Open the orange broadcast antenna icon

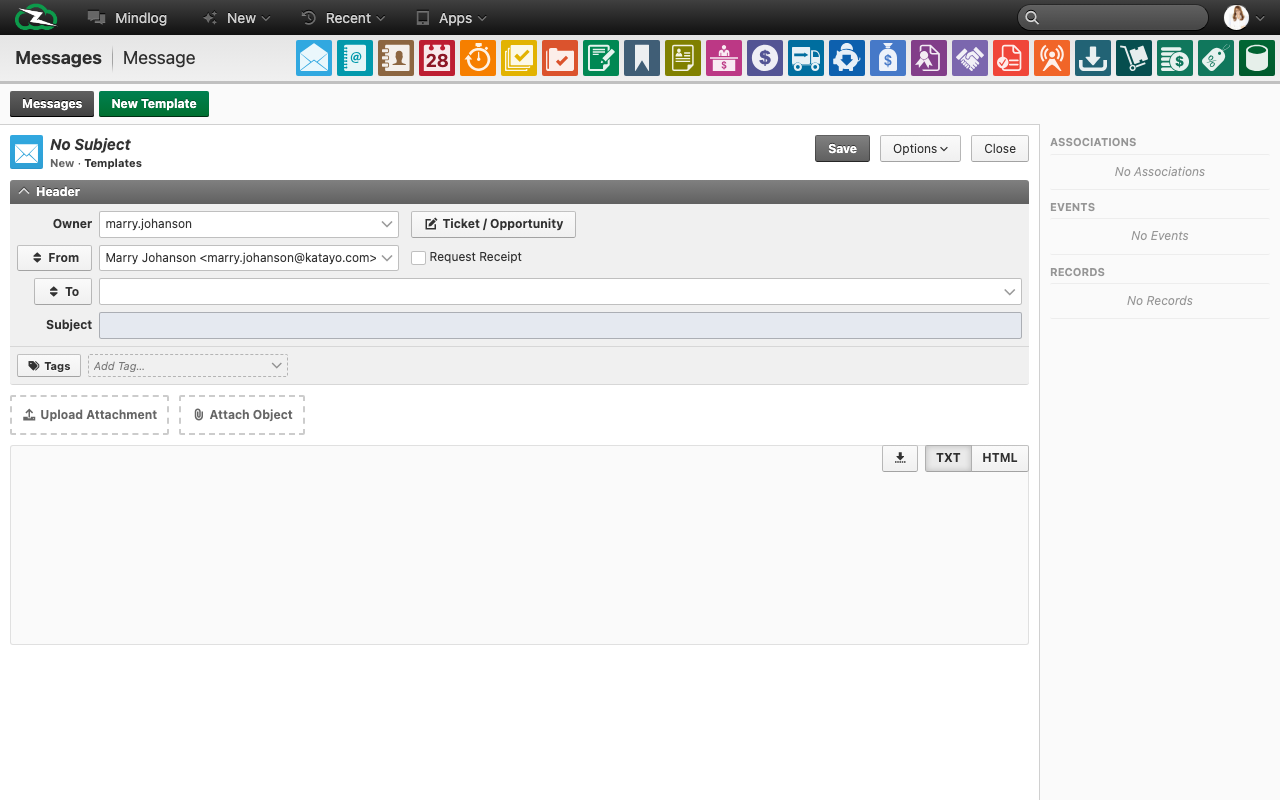pos(1052,58)
